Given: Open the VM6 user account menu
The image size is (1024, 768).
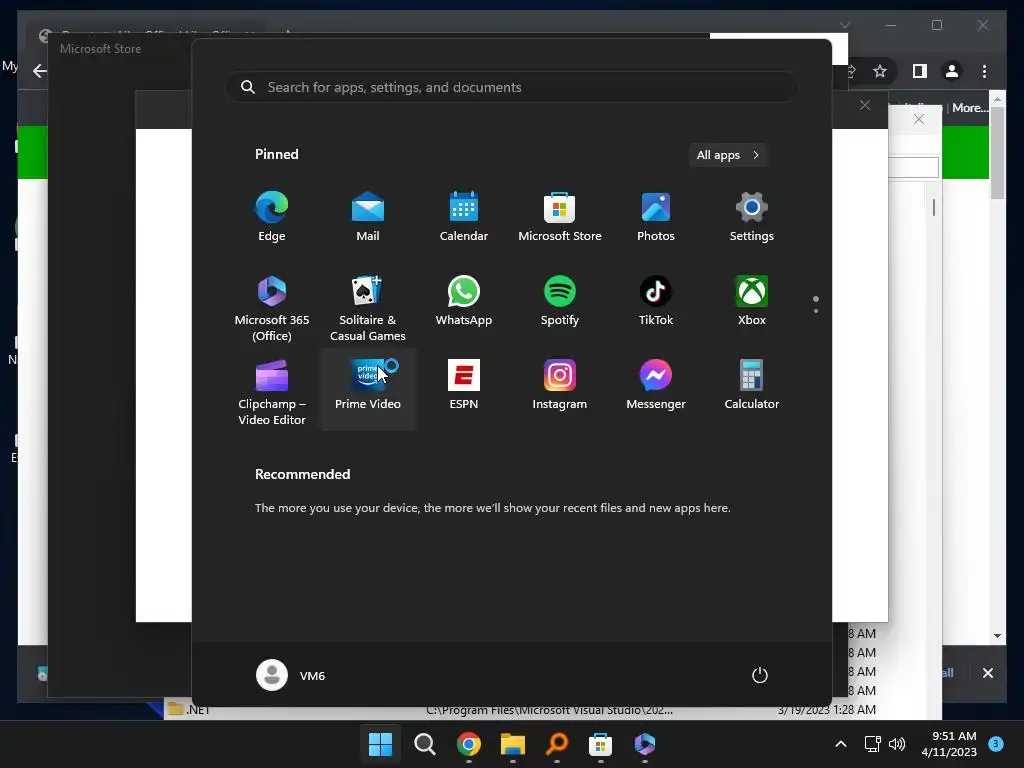Looking at the screenshot, I should (x=291, y=675).
